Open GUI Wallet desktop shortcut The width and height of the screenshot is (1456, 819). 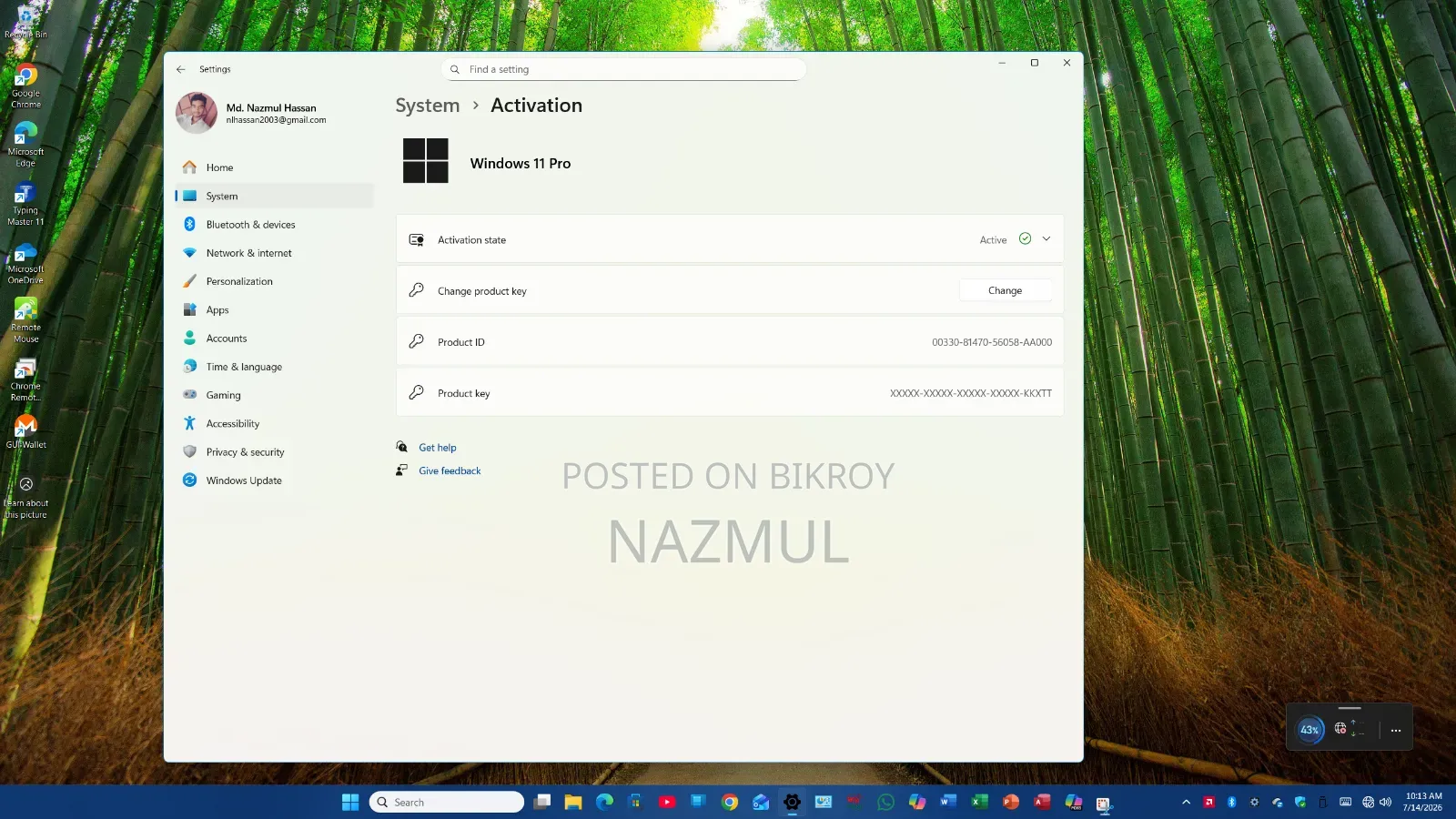coord(25,432)
